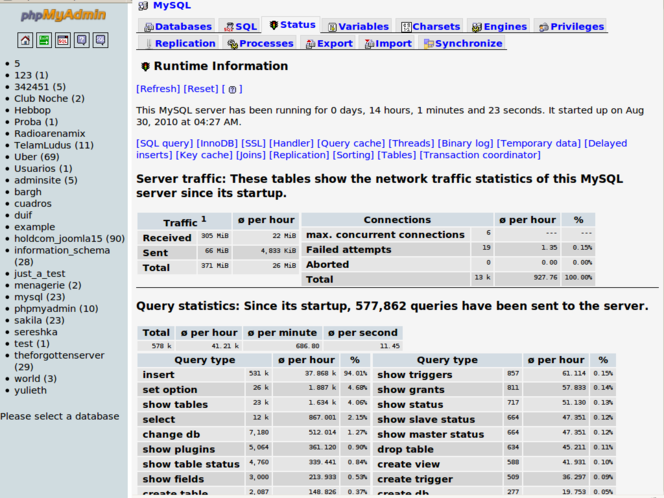Open the Synchronize tab
Image resolution: width=664 pixels, height=498 pixels.
[x=462, y=44]
